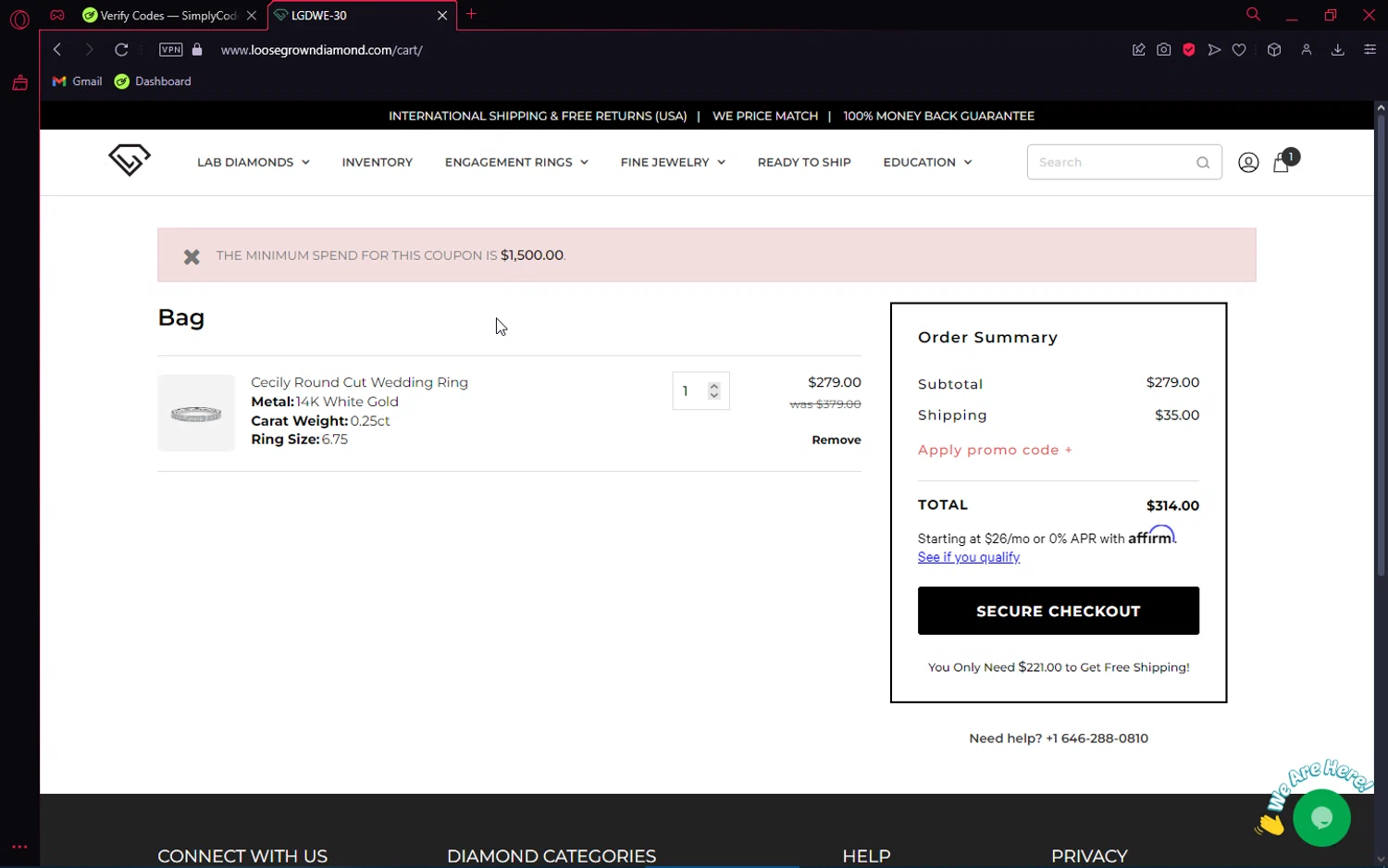Image resolution: width=1388 pixels, height=868 pixels.
Task: Click the red ad blocker shield
Action: coord(1189,50)
